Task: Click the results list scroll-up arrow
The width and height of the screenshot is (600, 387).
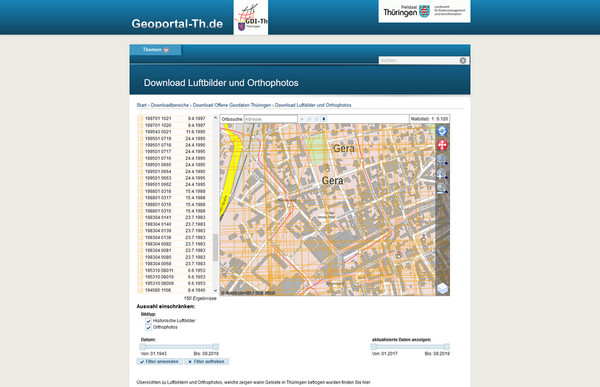Action: click(215, 118)
